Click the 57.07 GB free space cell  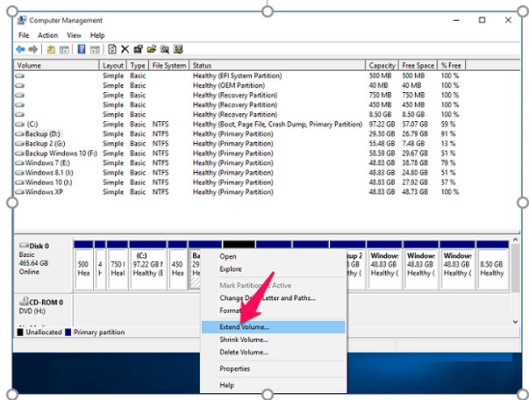point(415,124)
